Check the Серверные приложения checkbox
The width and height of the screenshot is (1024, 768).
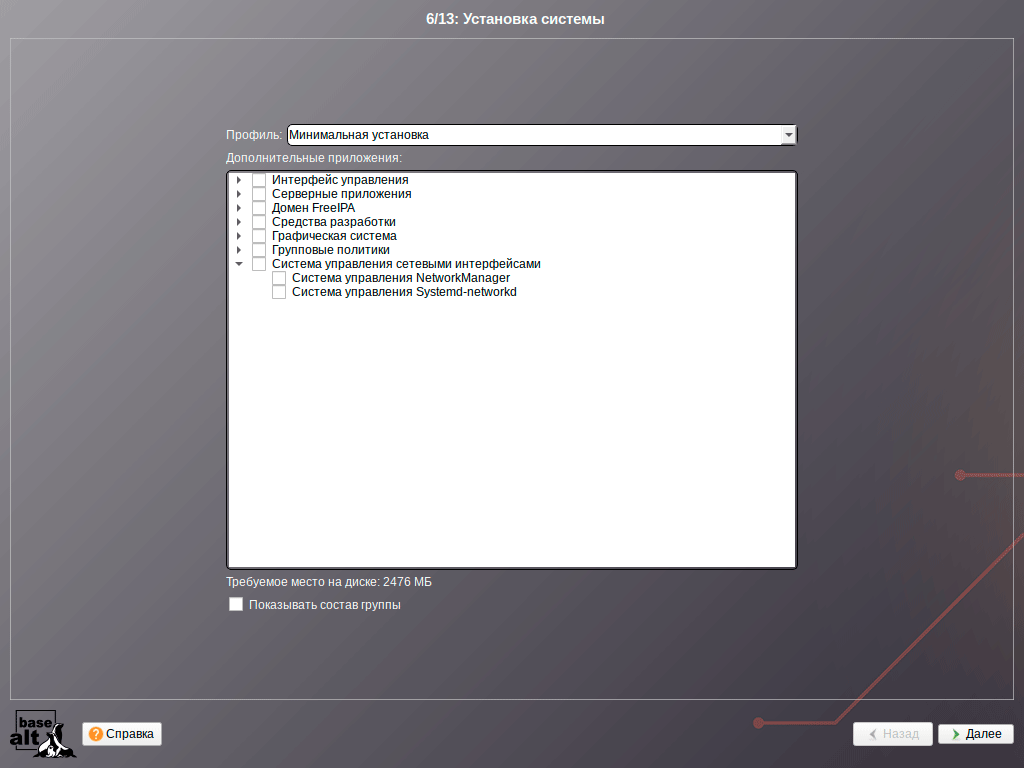click(x=259, y=194)
